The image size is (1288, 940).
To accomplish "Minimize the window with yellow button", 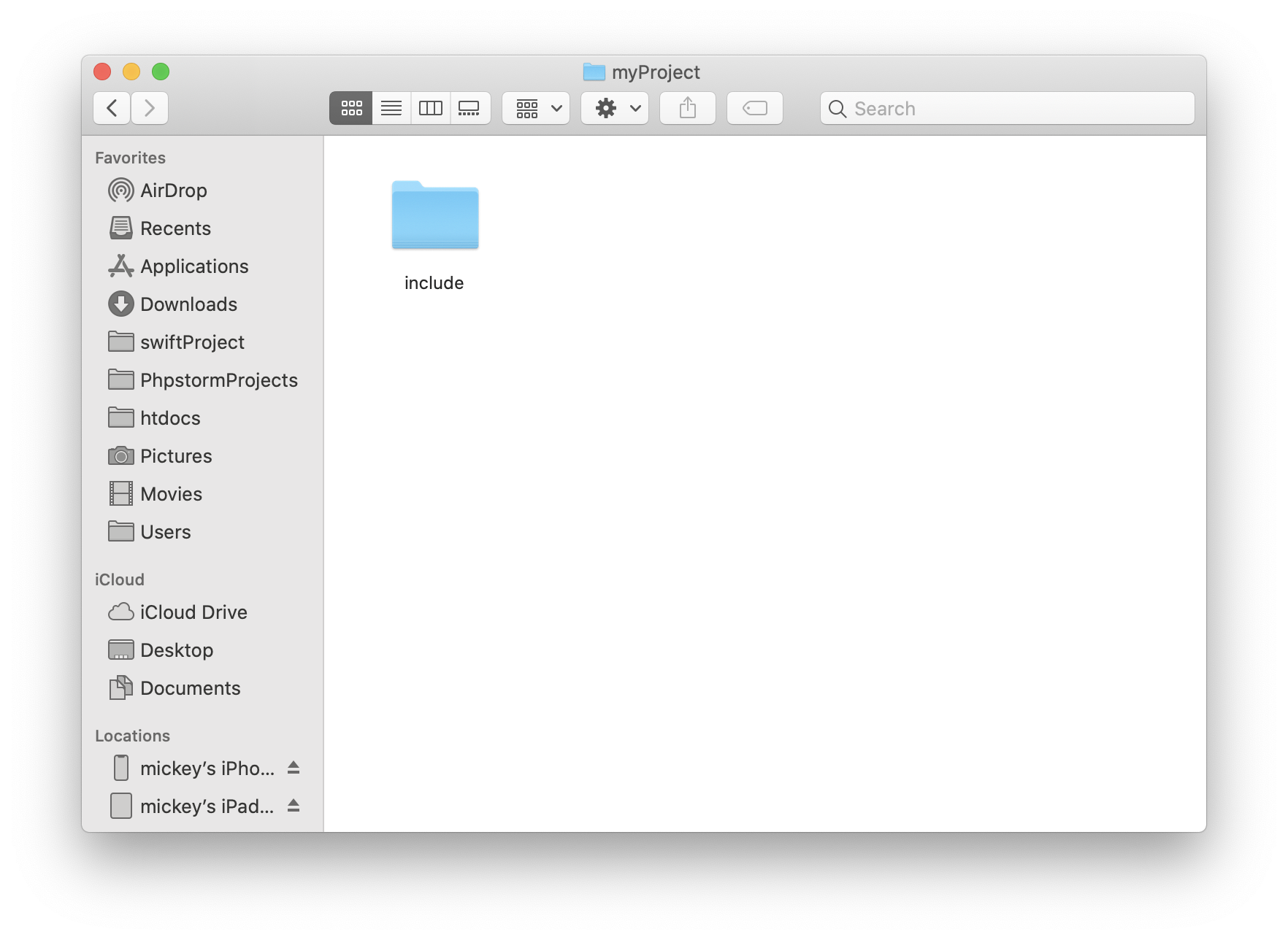I will click(131, 72).
